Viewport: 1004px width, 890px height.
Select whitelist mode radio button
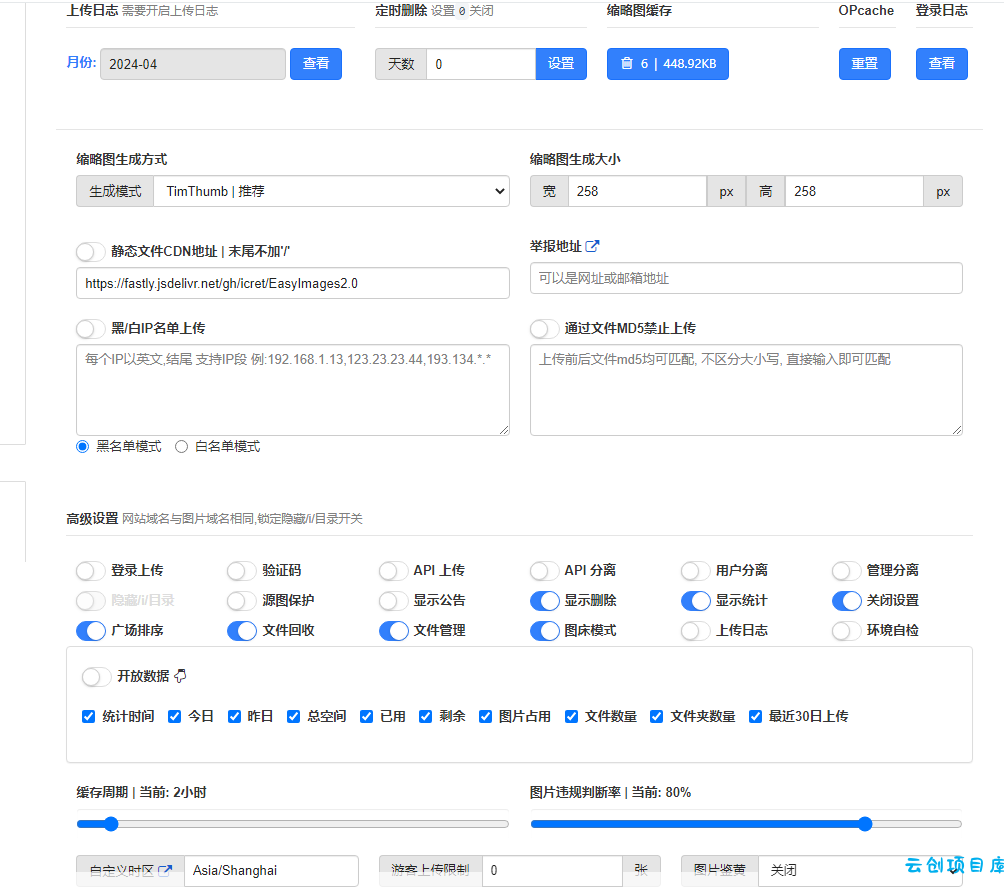click(181, 446)
